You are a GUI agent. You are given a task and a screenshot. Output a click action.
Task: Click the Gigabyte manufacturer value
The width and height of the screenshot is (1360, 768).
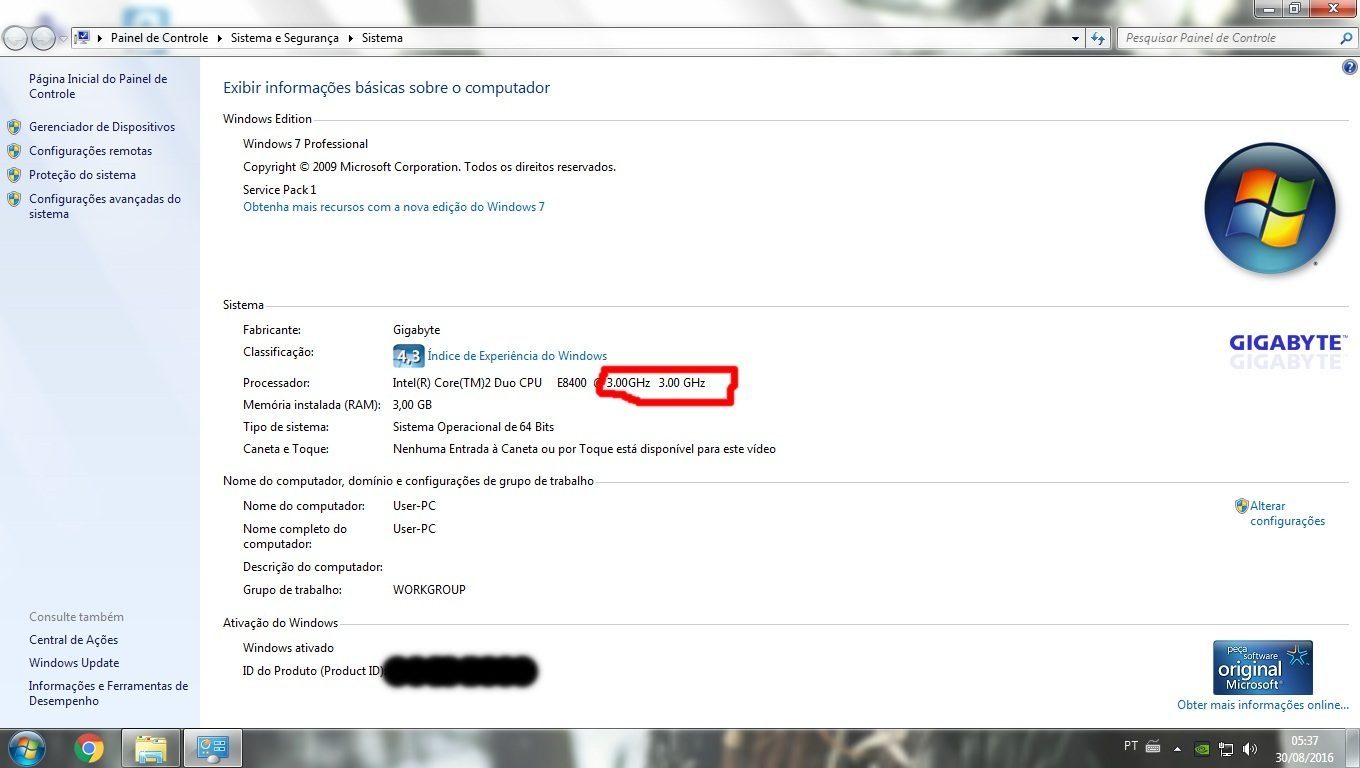[x=416, y=330]
